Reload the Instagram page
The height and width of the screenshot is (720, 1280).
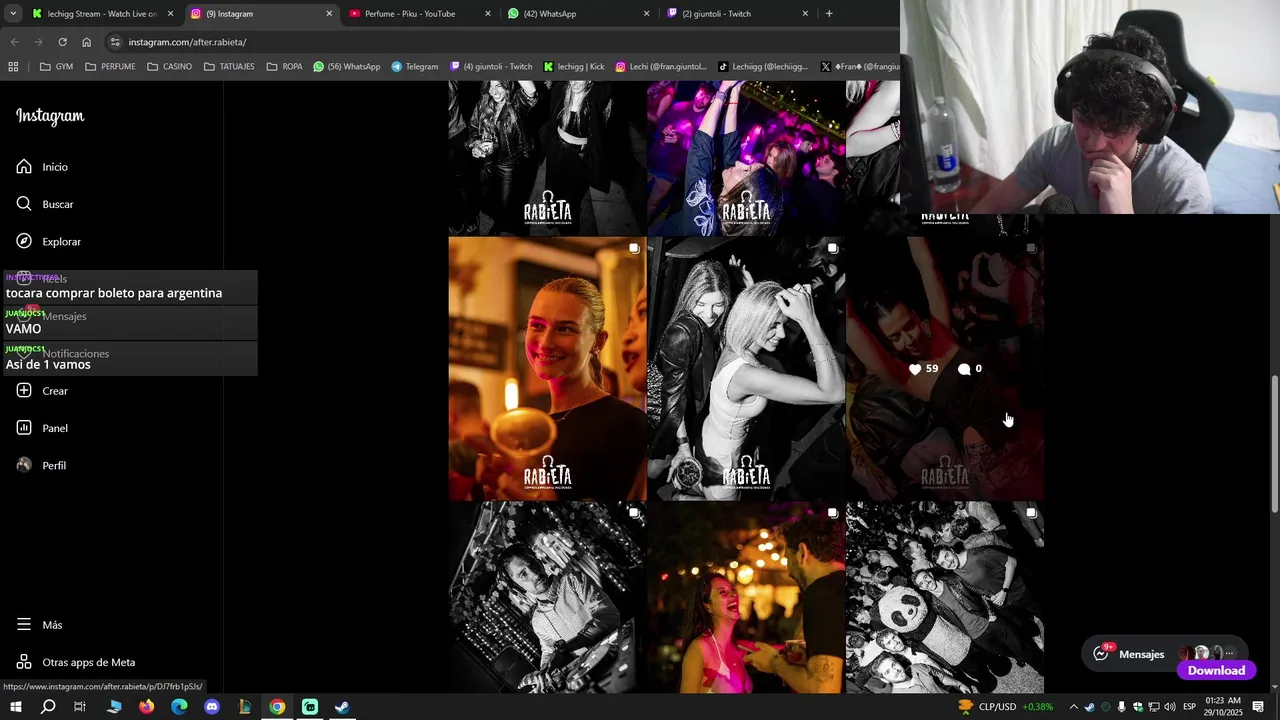[62, 42]
